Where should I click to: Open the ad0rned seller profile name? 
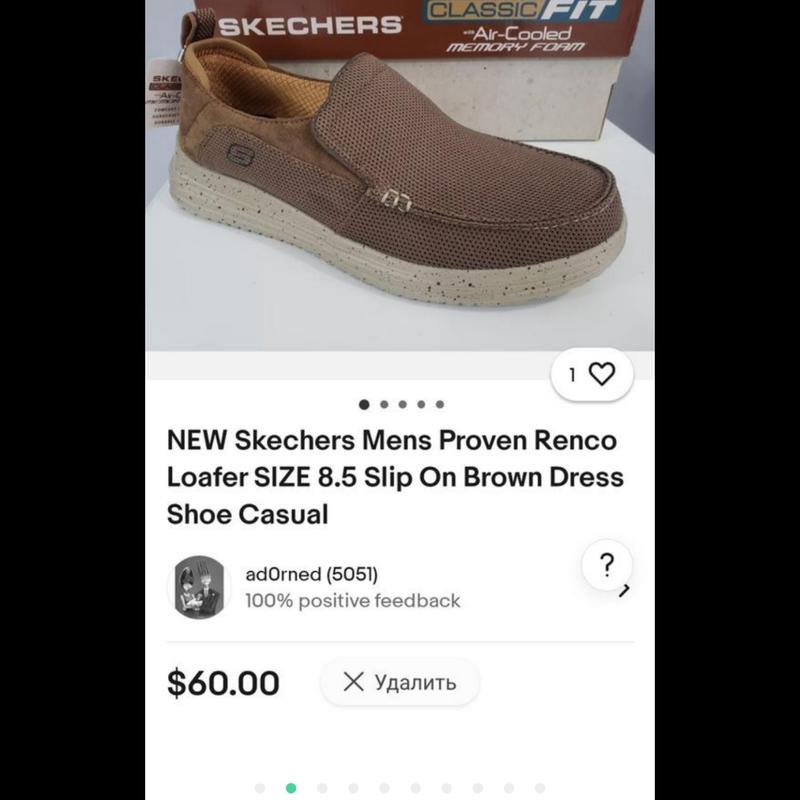click(311, 574)
